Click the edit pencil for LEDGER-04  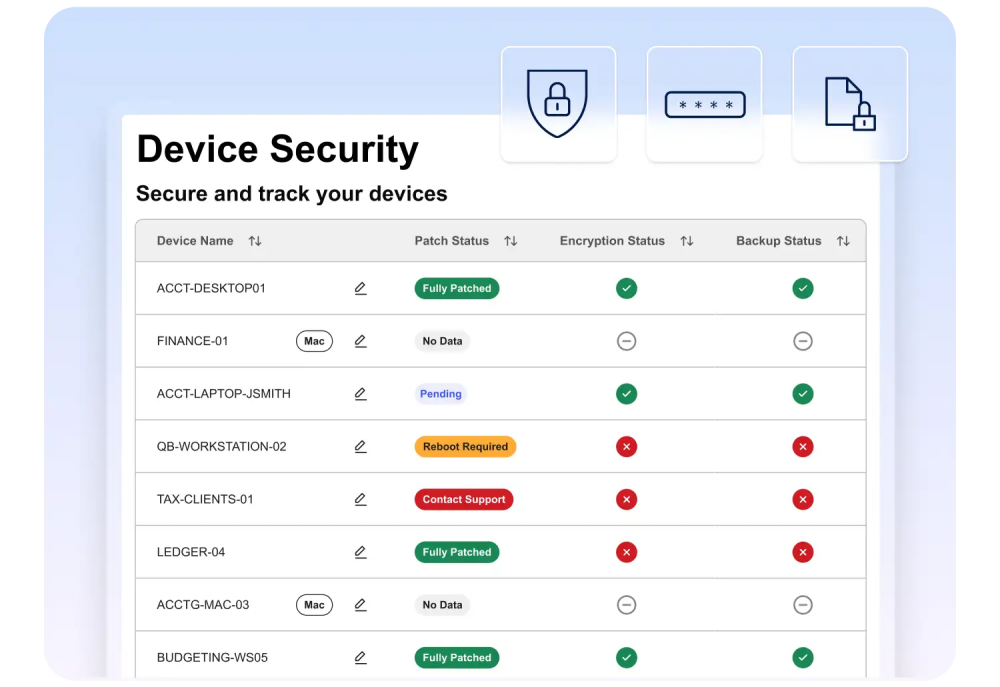360,552
